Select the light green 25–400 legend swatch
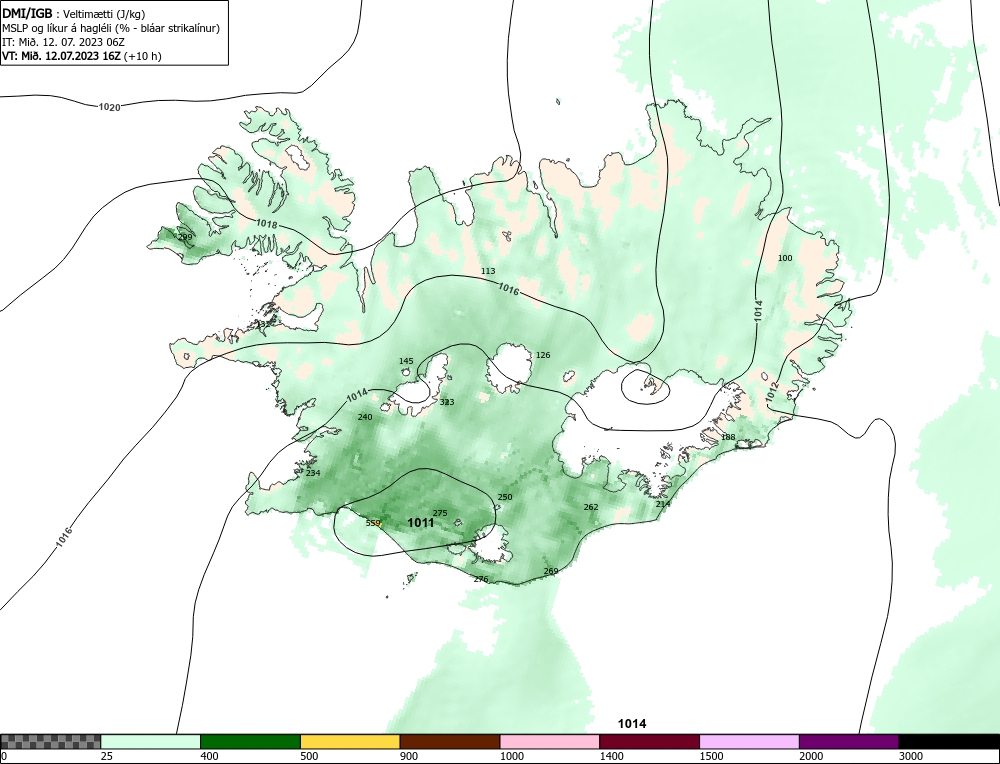 coord(151,742)
